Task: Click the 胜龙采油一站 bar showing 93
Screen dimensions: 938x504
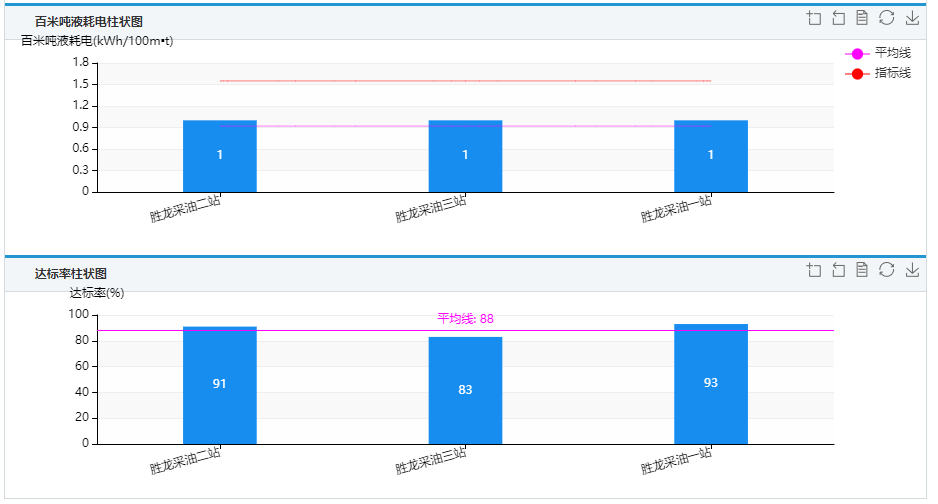Action: point(711,384)
